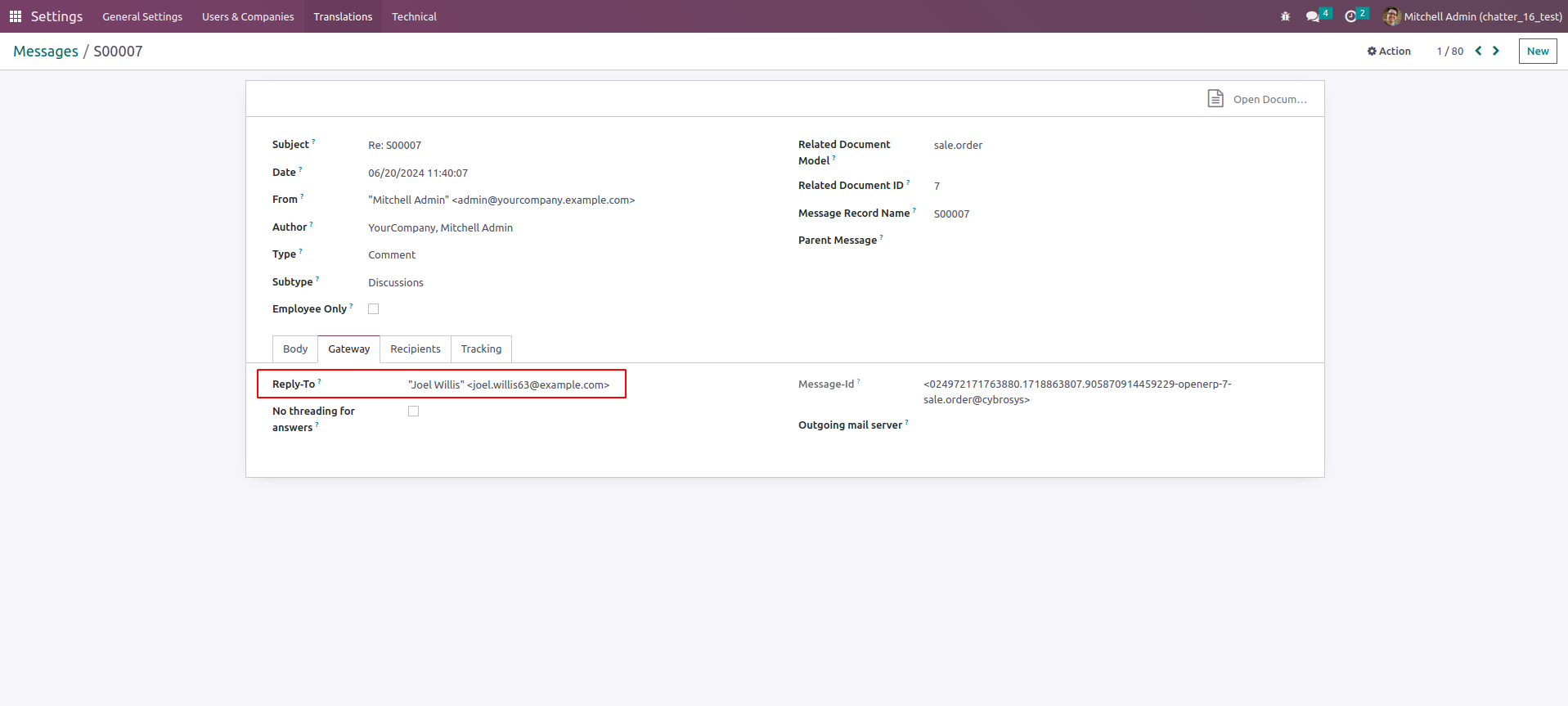Click the Parent Message label
This screenshot has height=706, width=1568.
838,241
